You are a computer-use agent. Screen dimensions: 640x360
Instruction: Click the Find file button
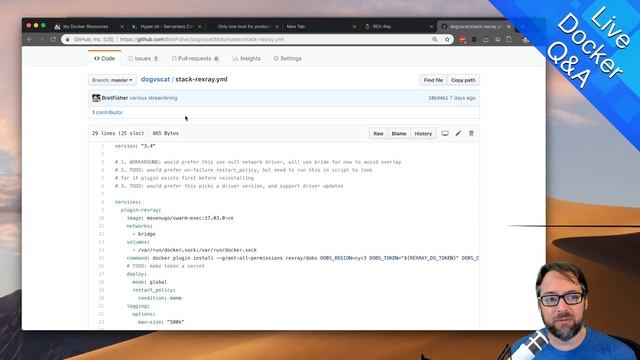point(433,80)
